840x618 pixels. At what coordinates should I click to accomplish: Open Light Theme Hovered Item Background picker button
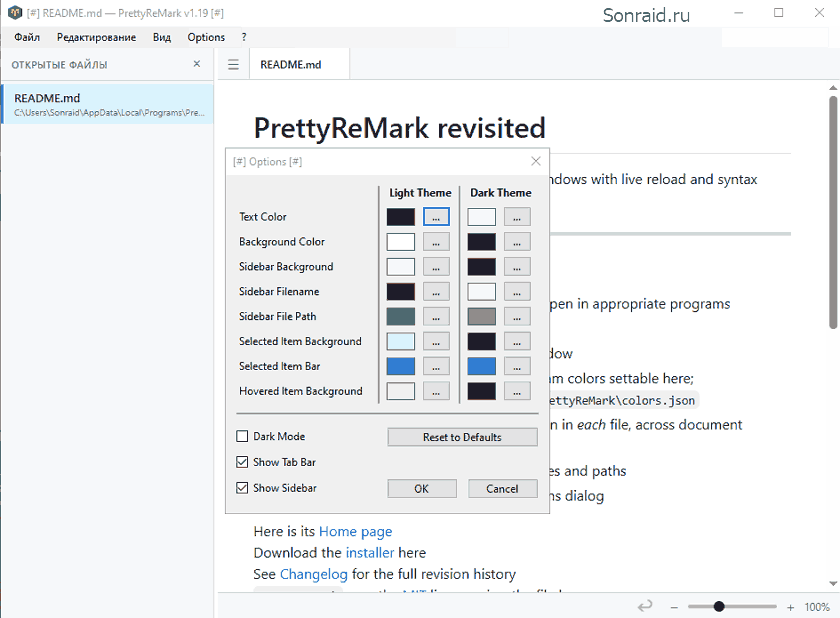coord(436,391)
